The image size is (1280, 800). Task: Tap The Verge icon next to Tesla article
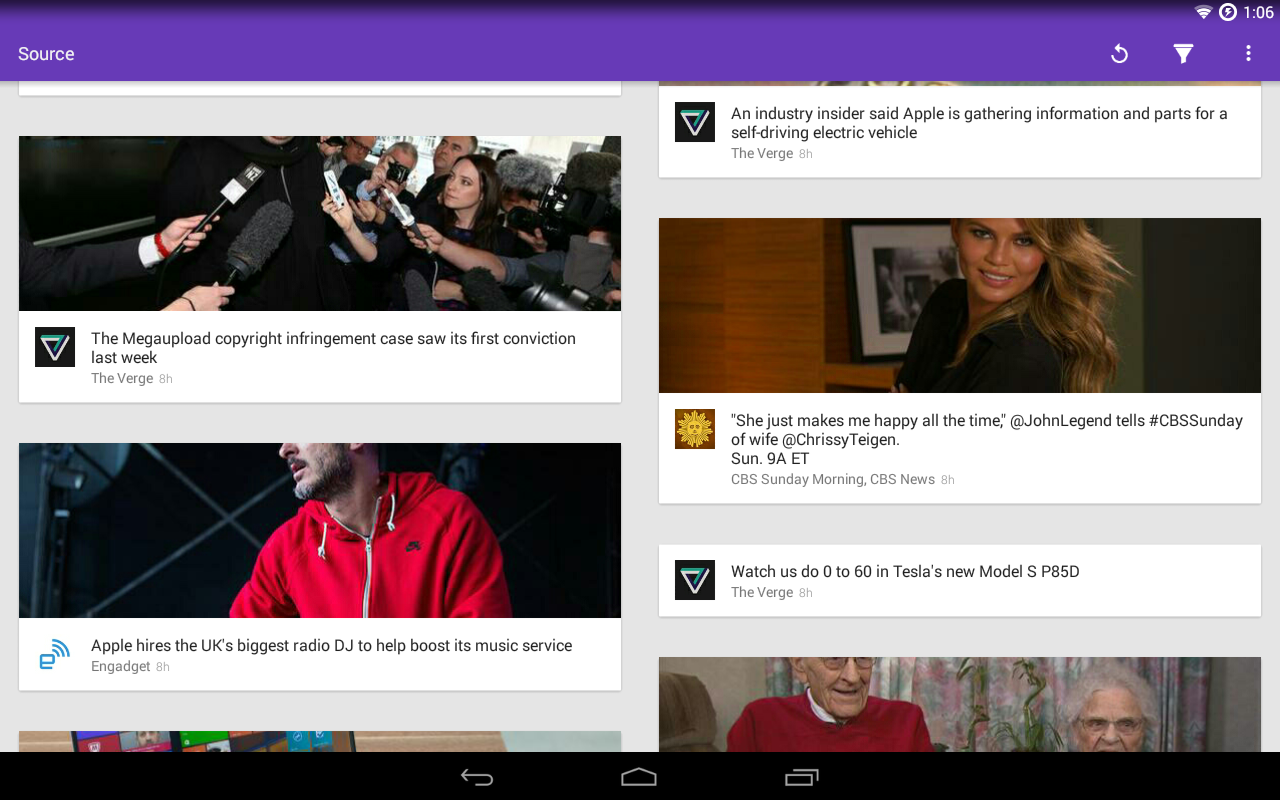695,580
